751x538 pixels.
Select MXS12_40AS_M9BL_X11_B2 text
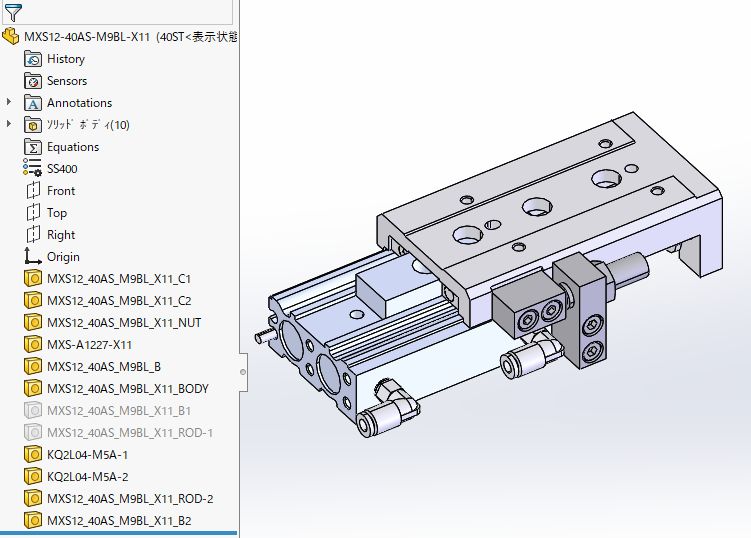(x=119, y=521)
